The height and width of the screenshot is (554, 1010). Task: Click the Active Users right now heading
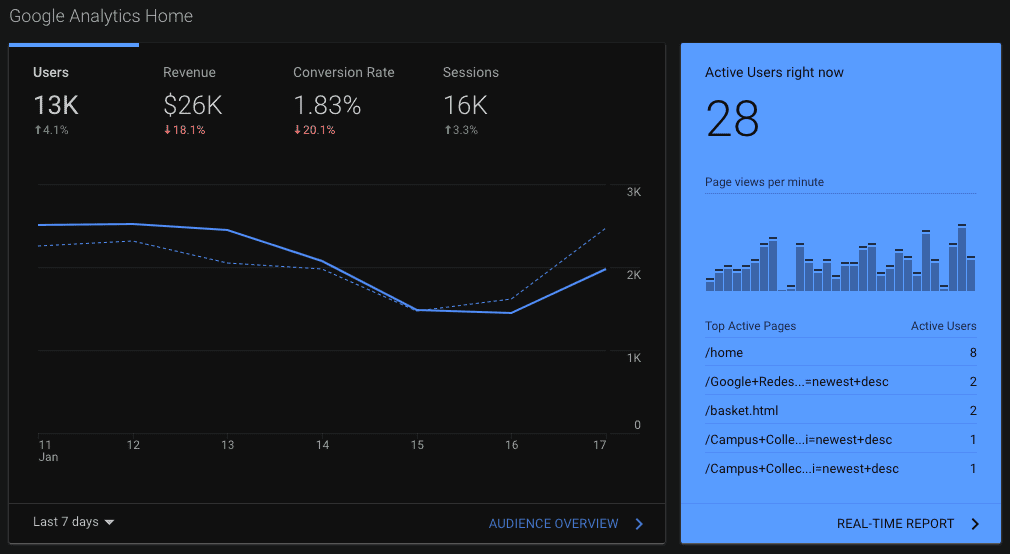coord(774,73)
